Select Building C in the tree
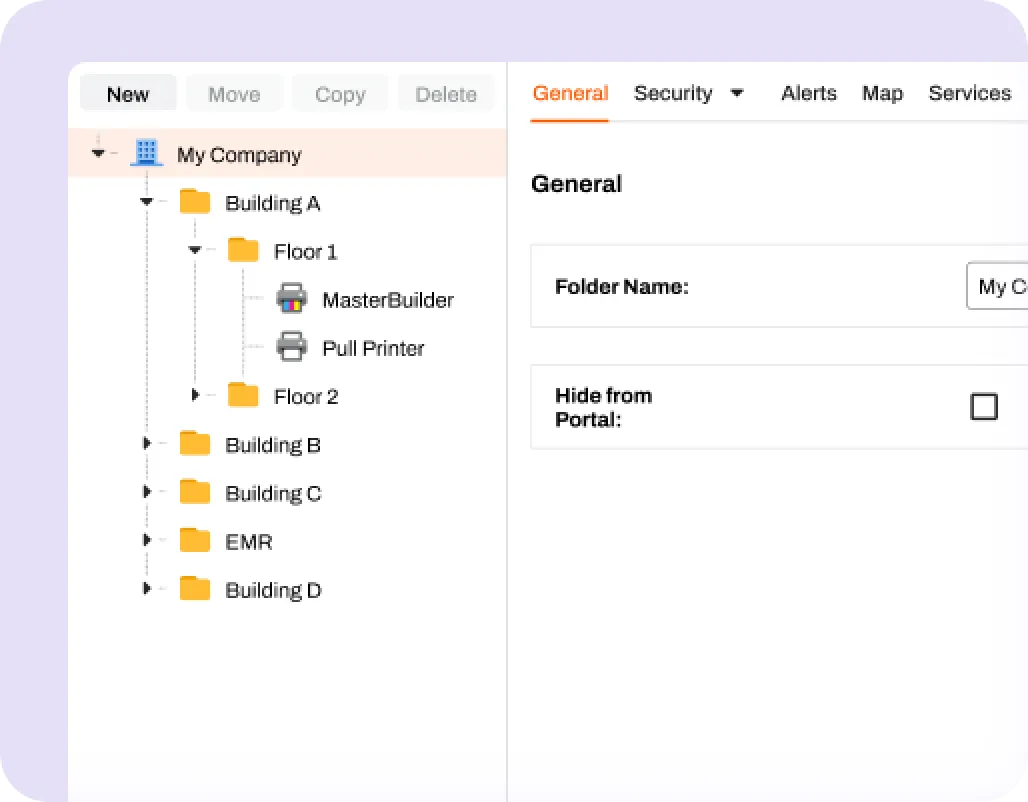 tap(273, 493)
